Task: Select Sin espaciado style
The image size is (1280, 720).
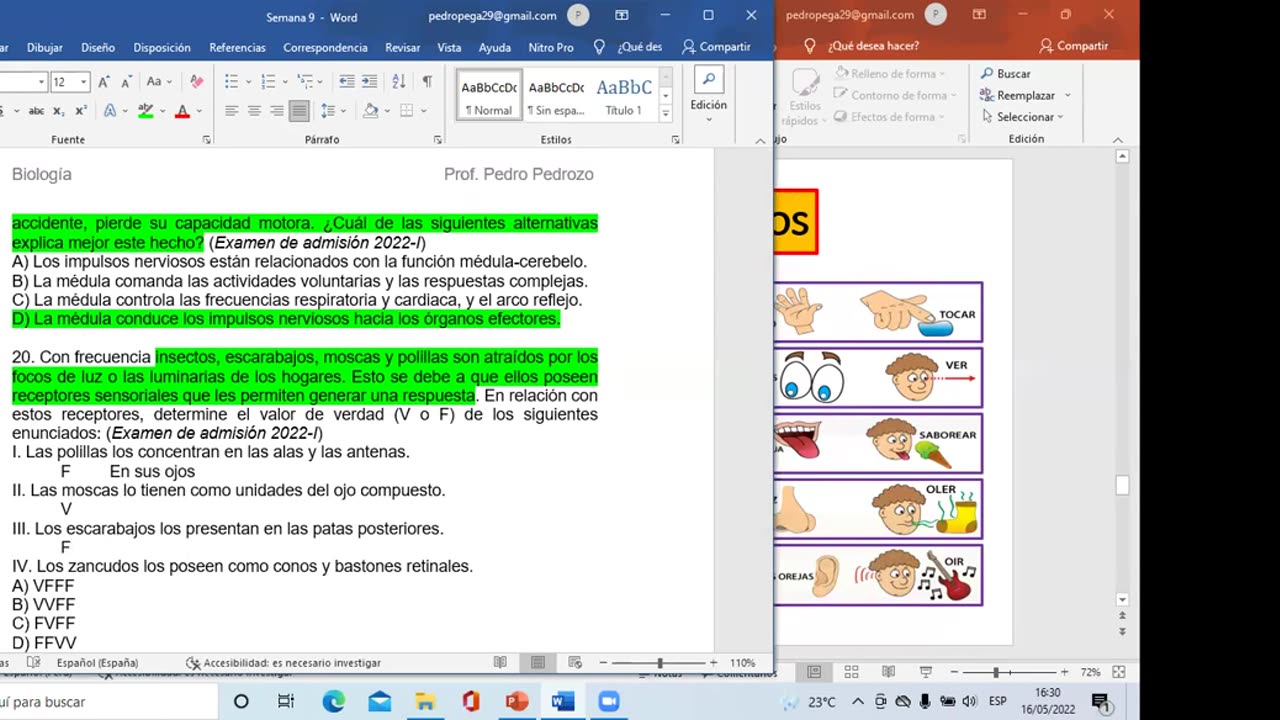Action: [556, 96]
